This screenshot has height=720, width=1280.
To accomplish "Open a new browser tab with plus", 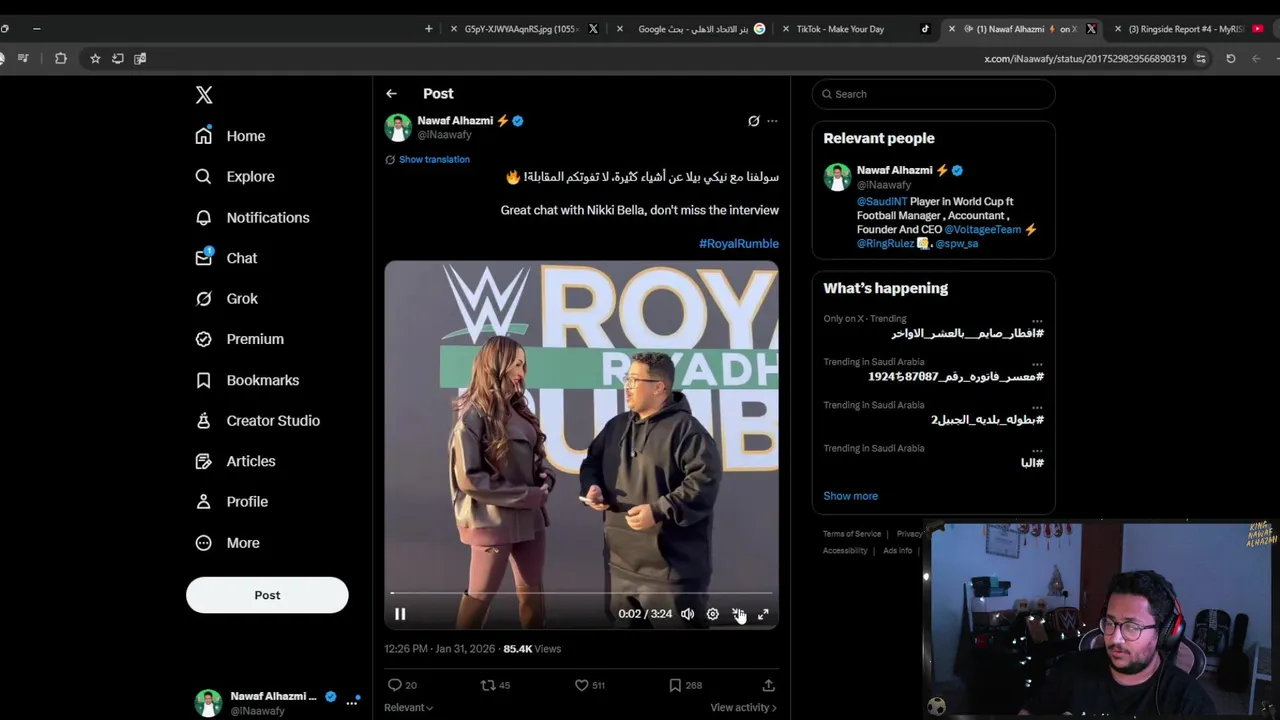I will point(429,29).
